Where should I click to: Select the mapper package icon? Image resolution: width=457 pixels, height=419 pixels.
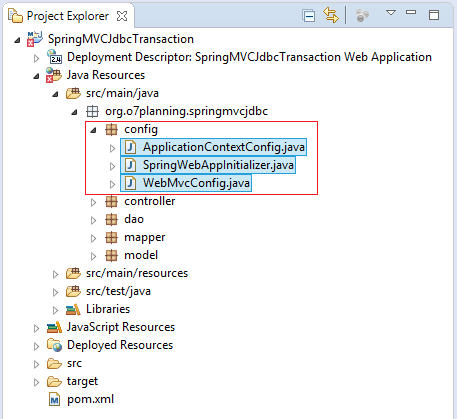(x=111, y=237)
